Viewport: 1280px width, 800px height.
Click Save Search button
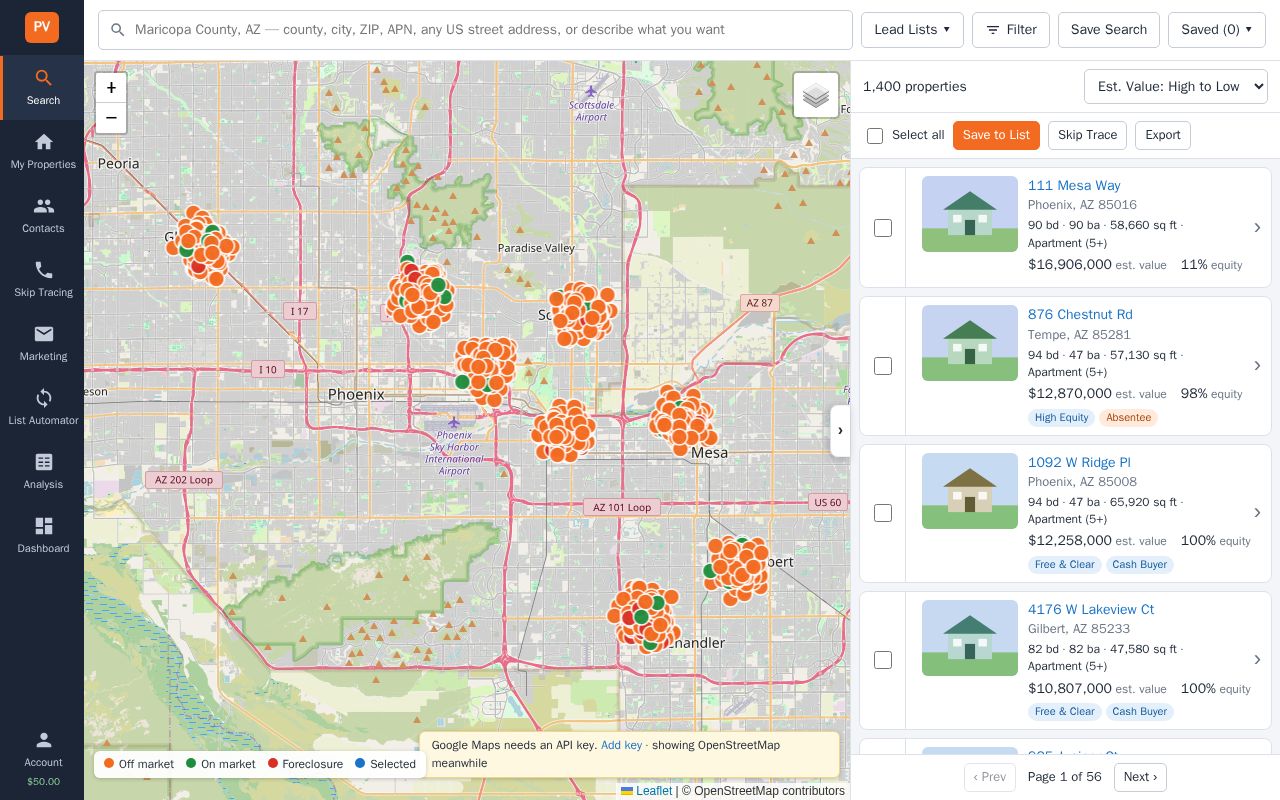(1109, 30)
